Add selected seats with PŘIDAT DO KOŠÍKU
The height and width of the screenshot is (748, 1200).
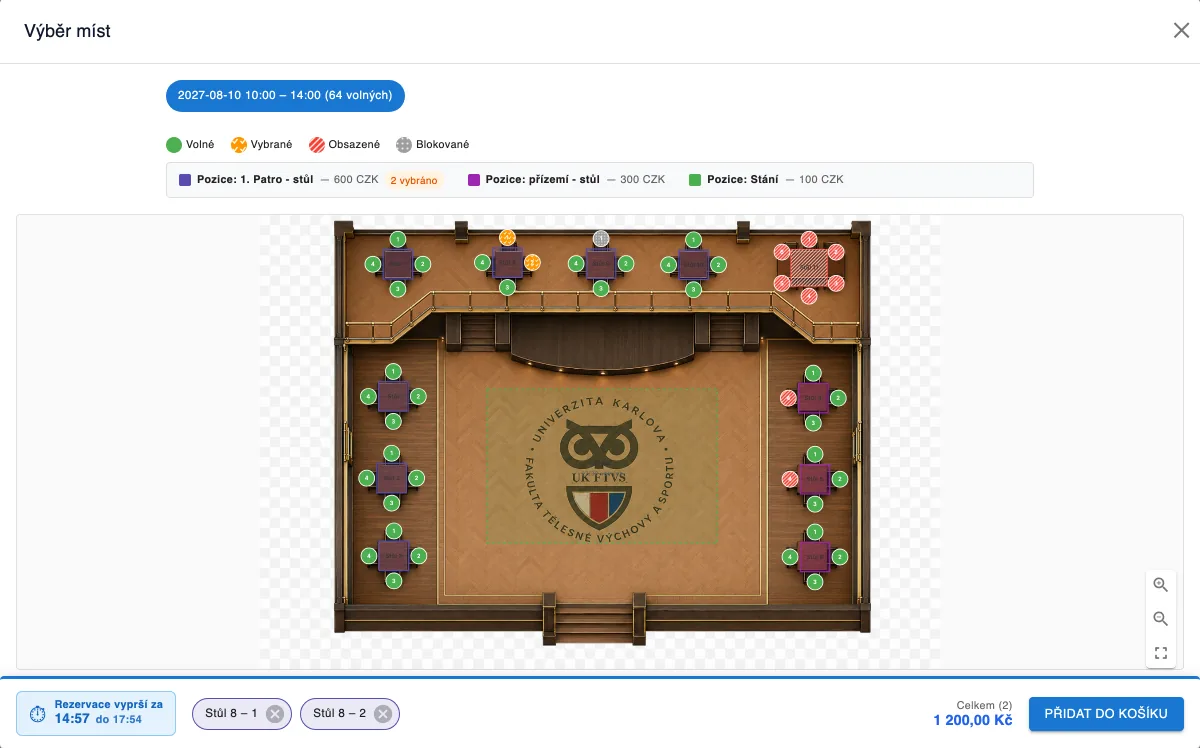[x=1106, y=714]
